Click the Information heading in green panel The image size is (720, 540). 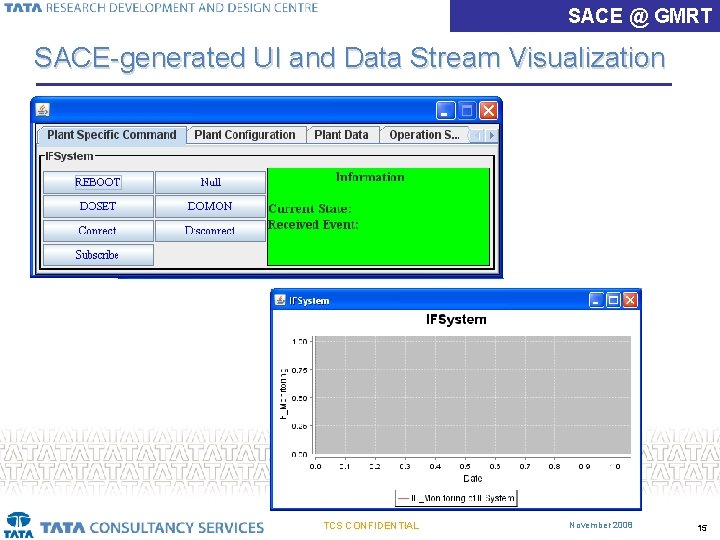pos(370,177)
